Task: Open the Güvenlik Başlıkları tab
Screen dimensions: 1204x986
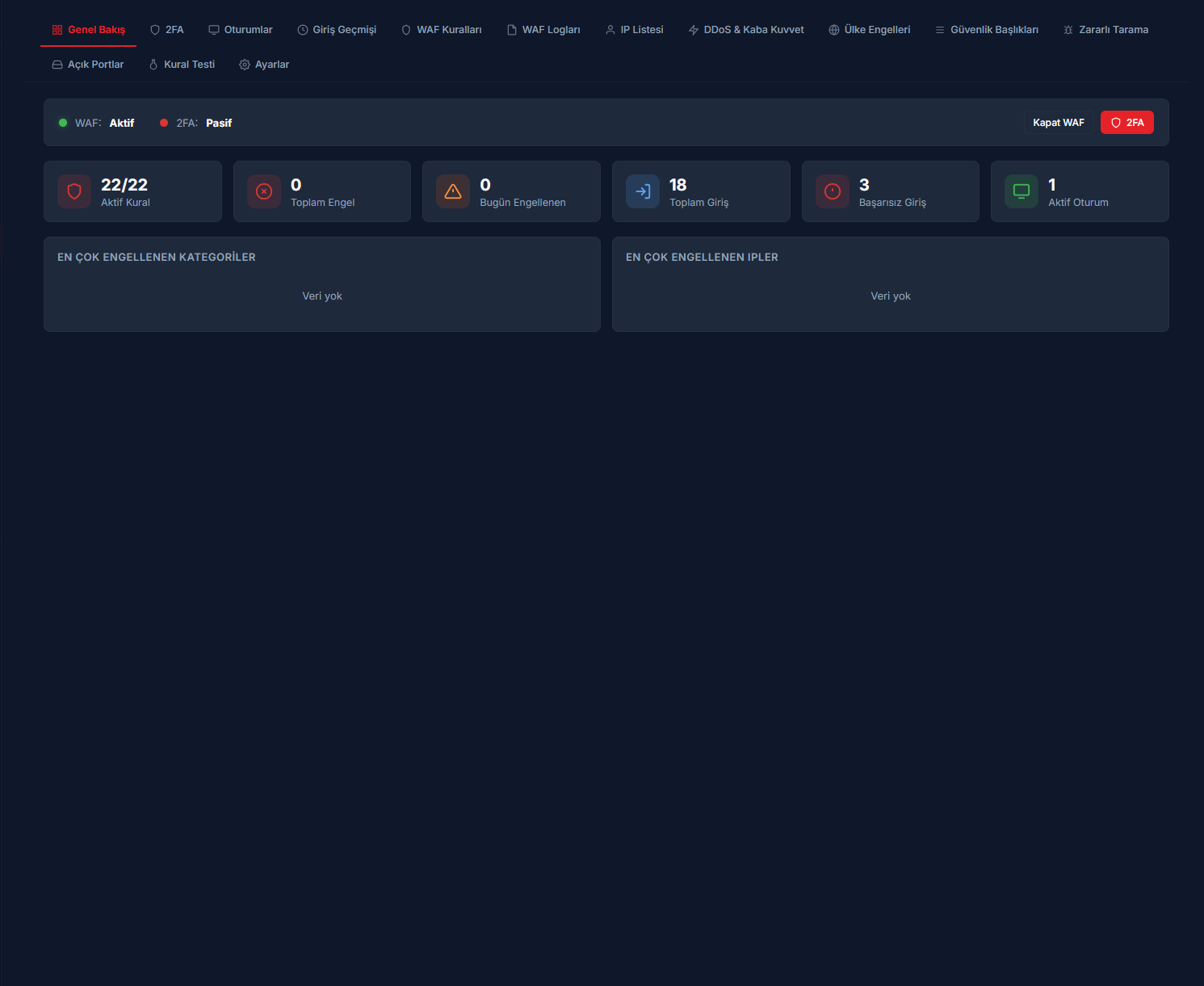Action: pyautogui.click(x=987, y=30)
